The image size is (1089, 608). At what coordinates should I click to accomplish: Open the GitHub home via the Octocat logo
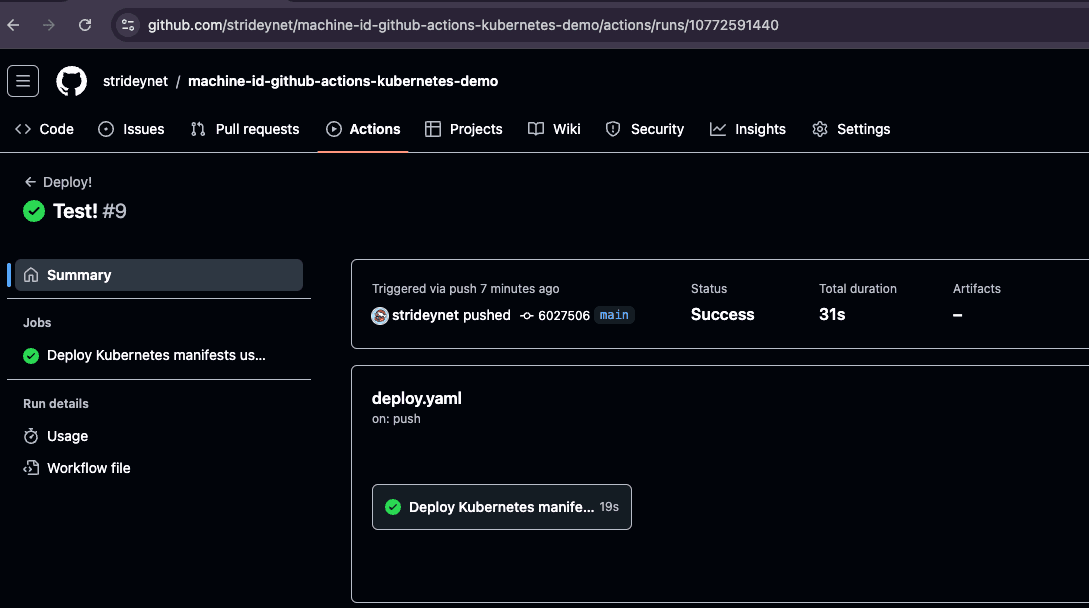click(70, 81)
